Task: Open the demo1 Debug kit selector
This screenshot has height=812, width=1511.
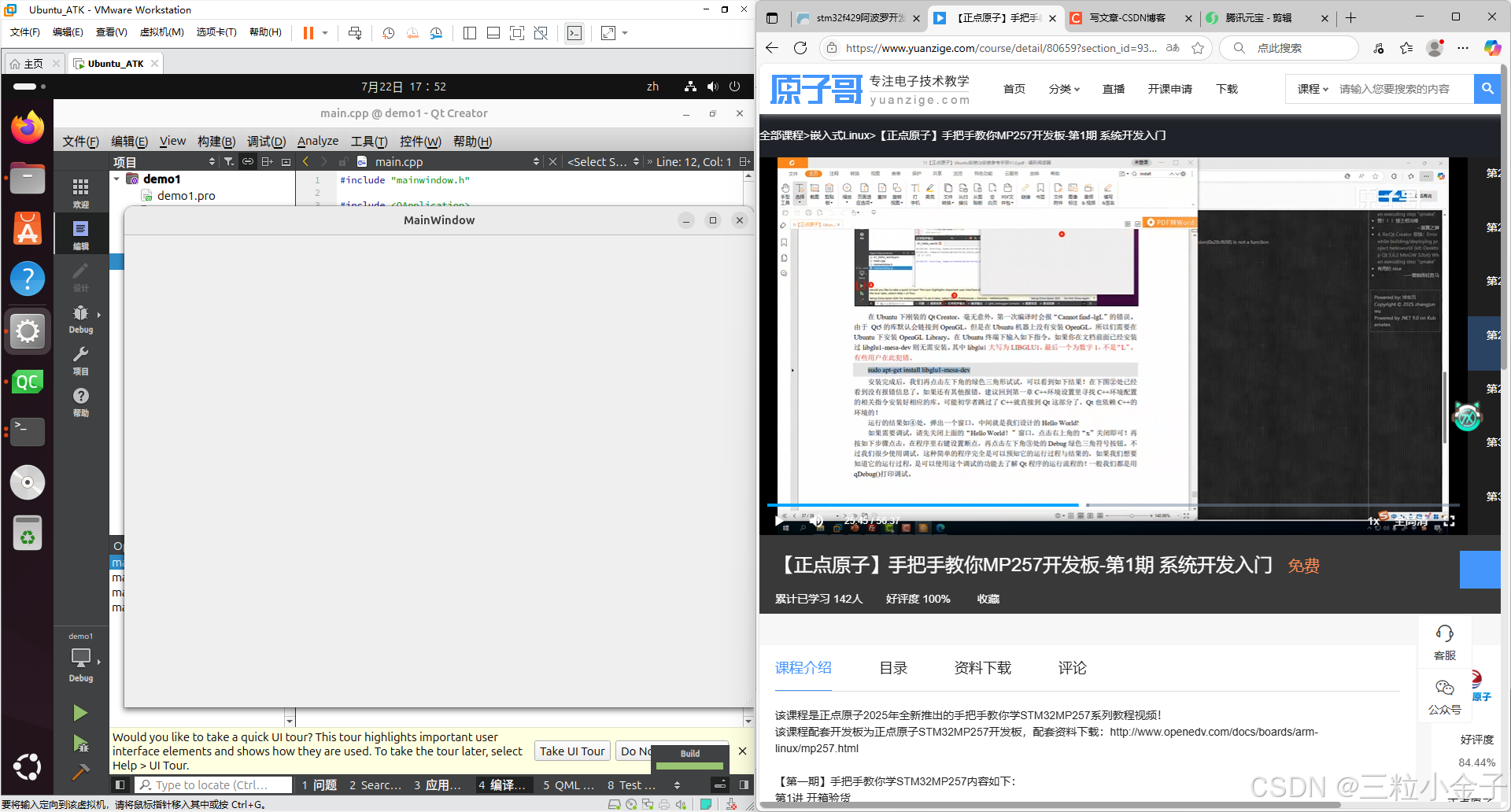Action: 80,659
